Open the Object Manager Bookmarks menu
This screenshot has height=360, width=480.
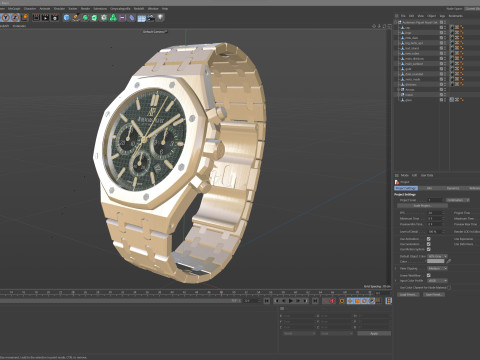coord(455,16)
